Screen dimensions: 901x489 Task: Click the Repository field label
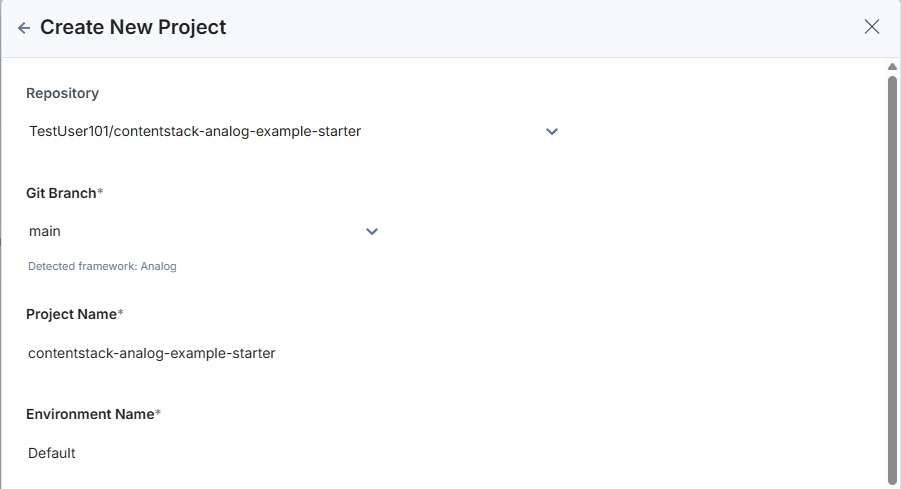click(x=62, y=93)
